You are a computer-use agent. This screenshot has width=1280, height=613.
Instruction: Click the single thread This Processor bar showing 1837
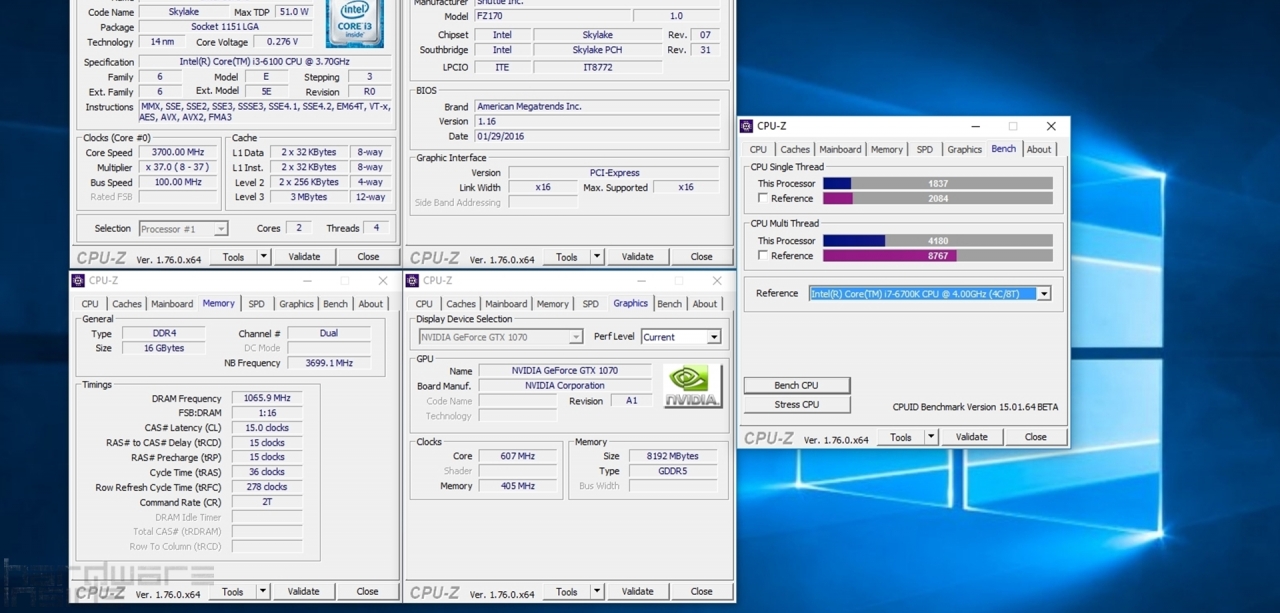(938, 184)
